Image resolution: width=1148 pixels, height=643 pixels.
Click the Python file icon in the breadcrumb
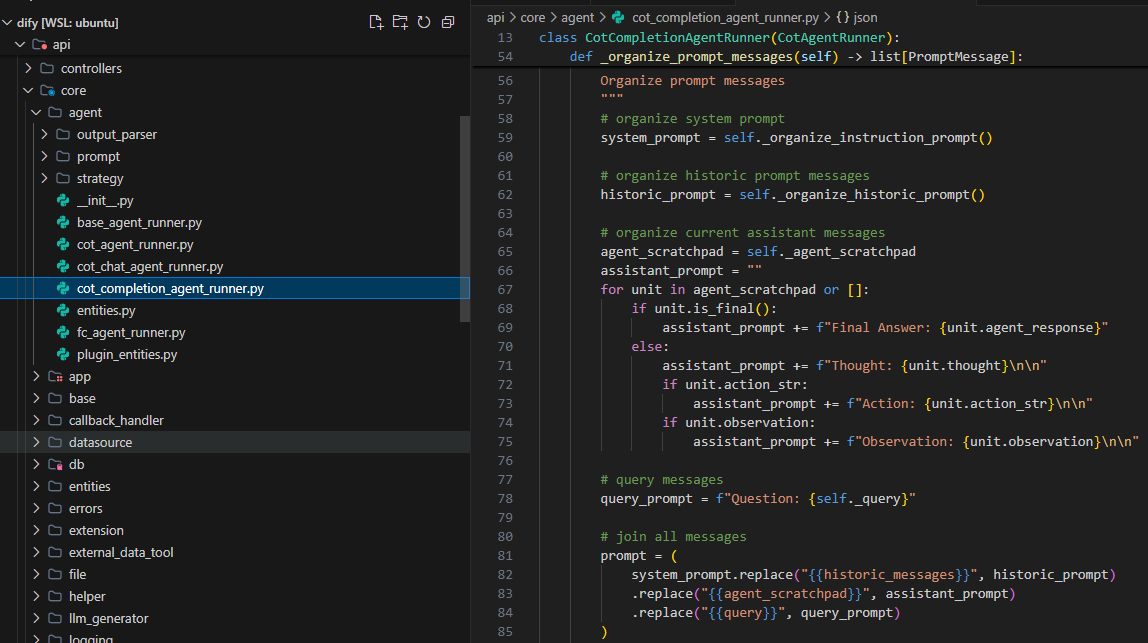(x=619, y=18)
